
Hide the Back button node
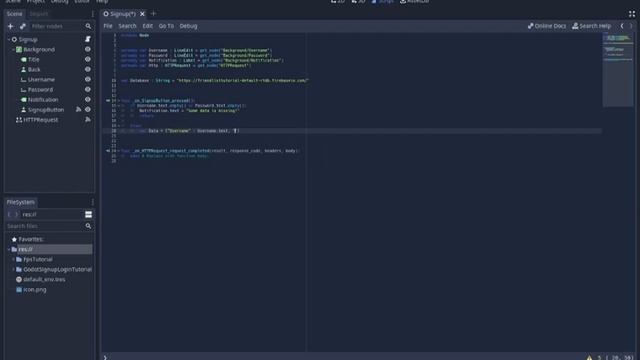tap(88, 69)
